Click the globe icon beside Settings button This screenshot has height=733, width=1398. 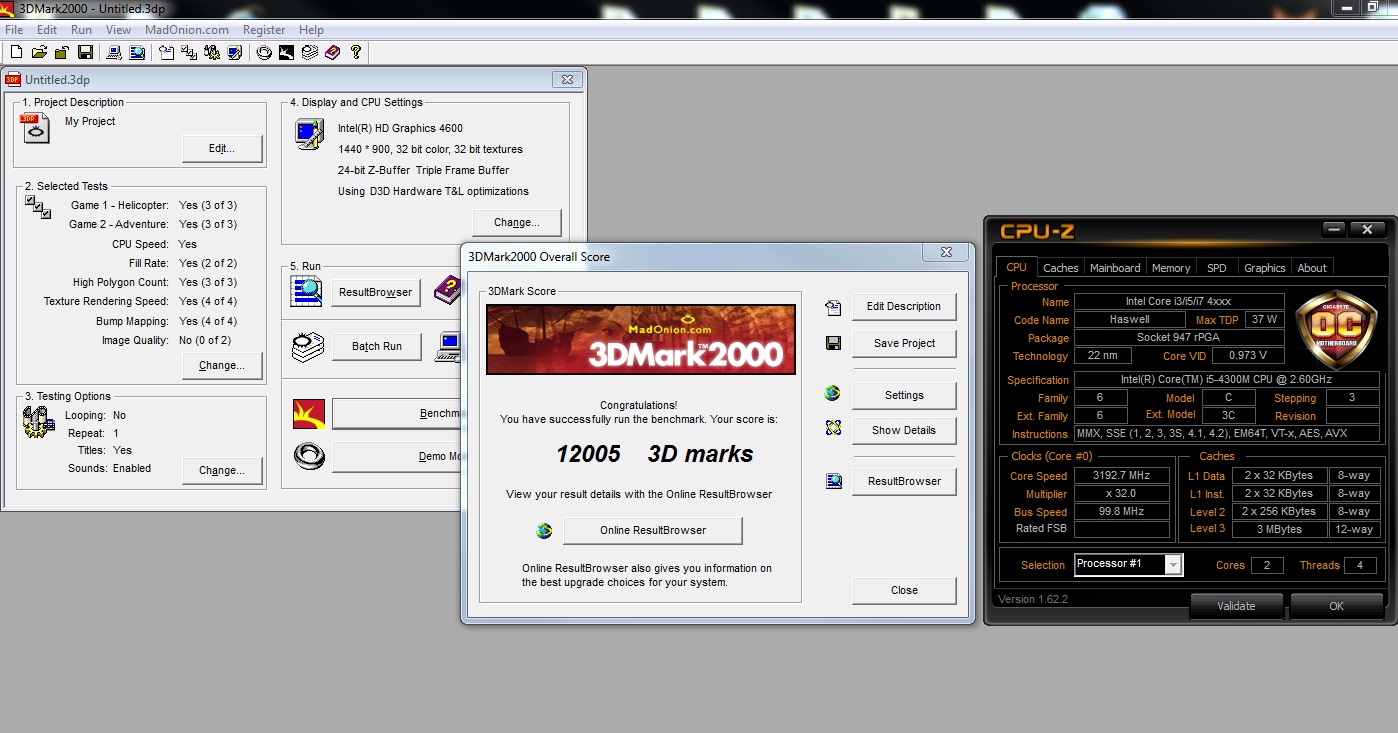[x=833, y=394]
